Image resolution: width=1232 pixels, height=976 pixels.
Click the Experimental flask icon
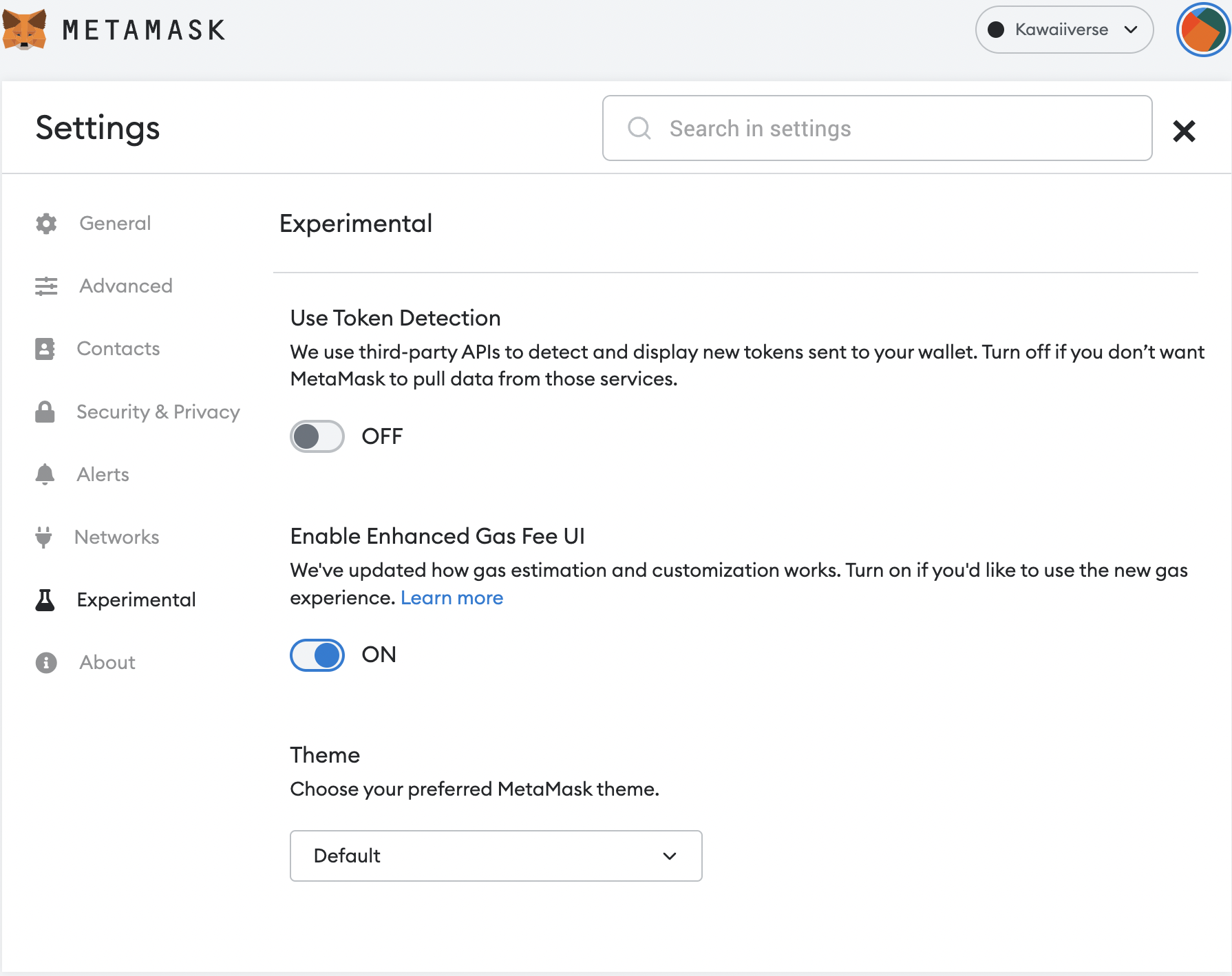click(x=45, y=600)
